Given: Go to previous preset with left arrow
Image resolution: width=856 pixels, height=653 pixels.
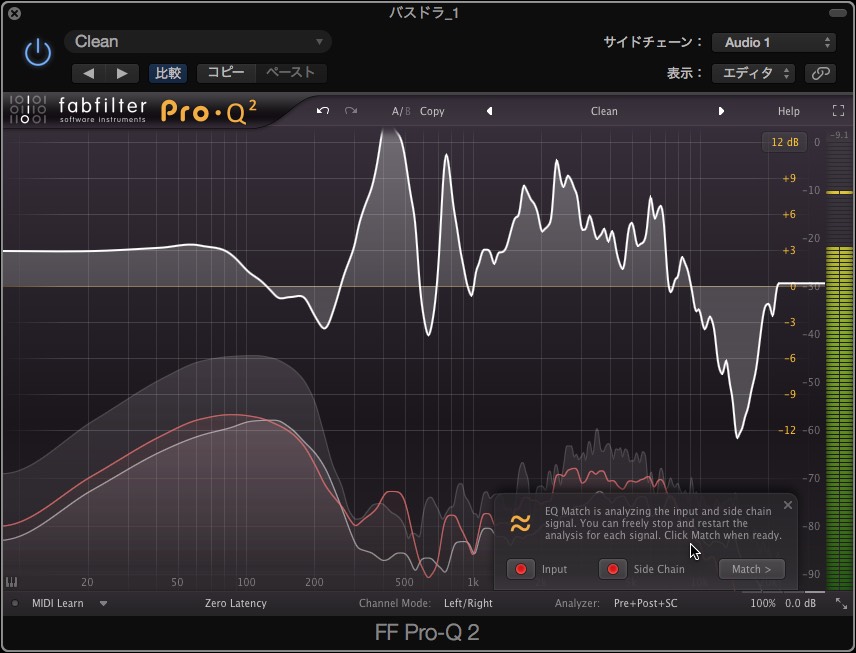Looking at the screenshot, I should pos(89,73).
